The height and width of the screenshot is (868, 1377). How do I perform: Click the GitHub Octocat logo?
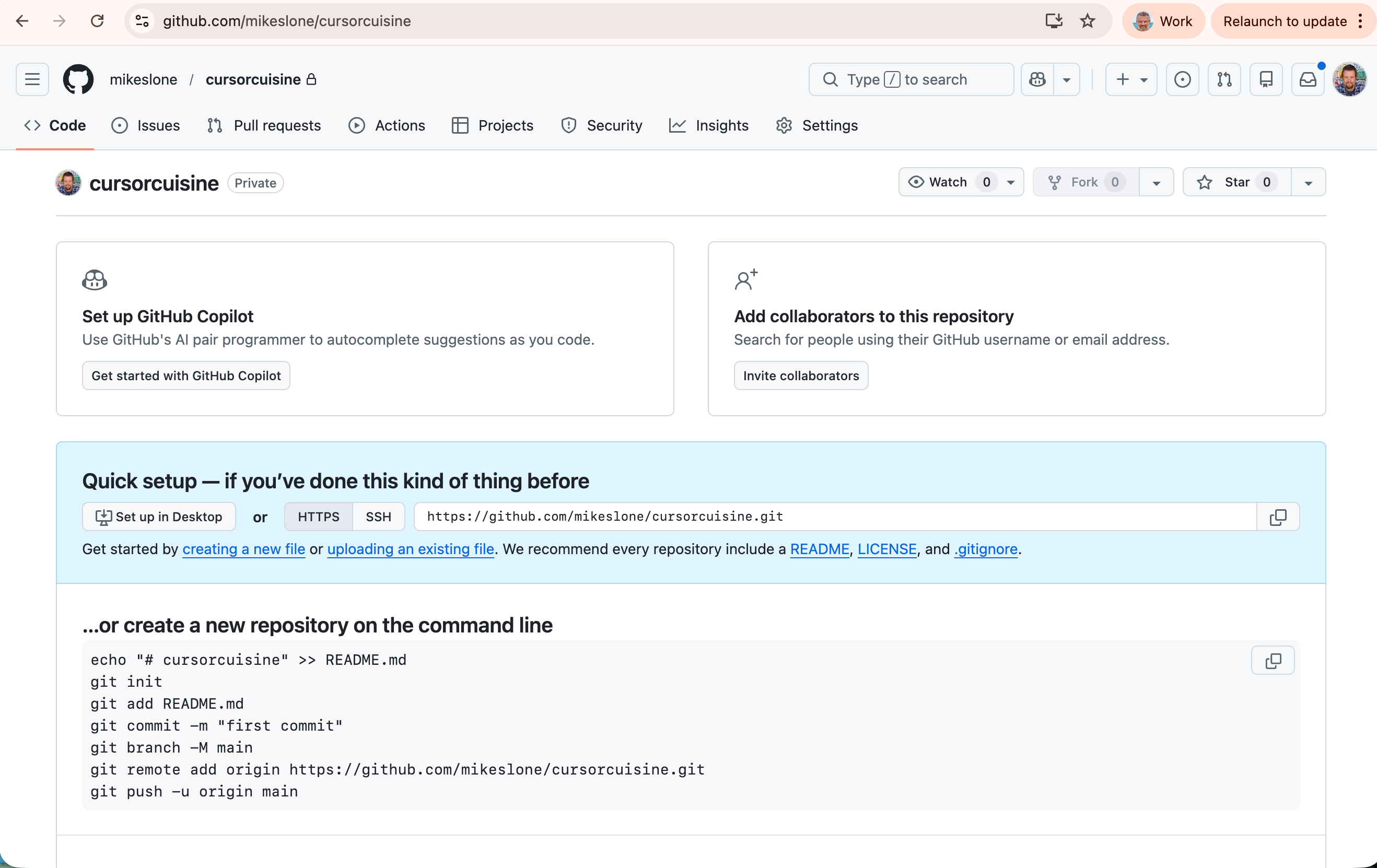click(78, 79)
